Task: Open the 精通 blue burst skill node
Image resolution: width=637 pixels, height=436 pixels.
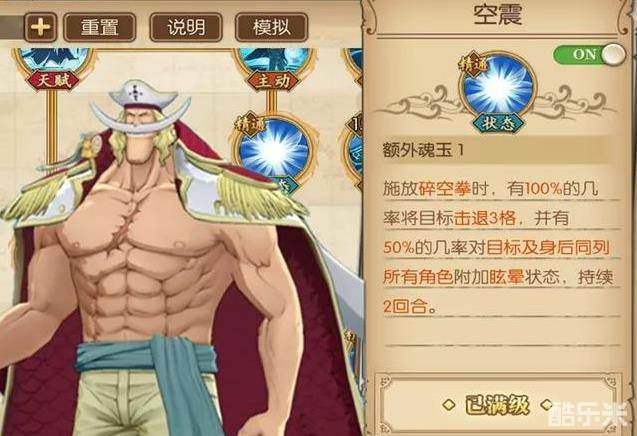Action: 273,152
